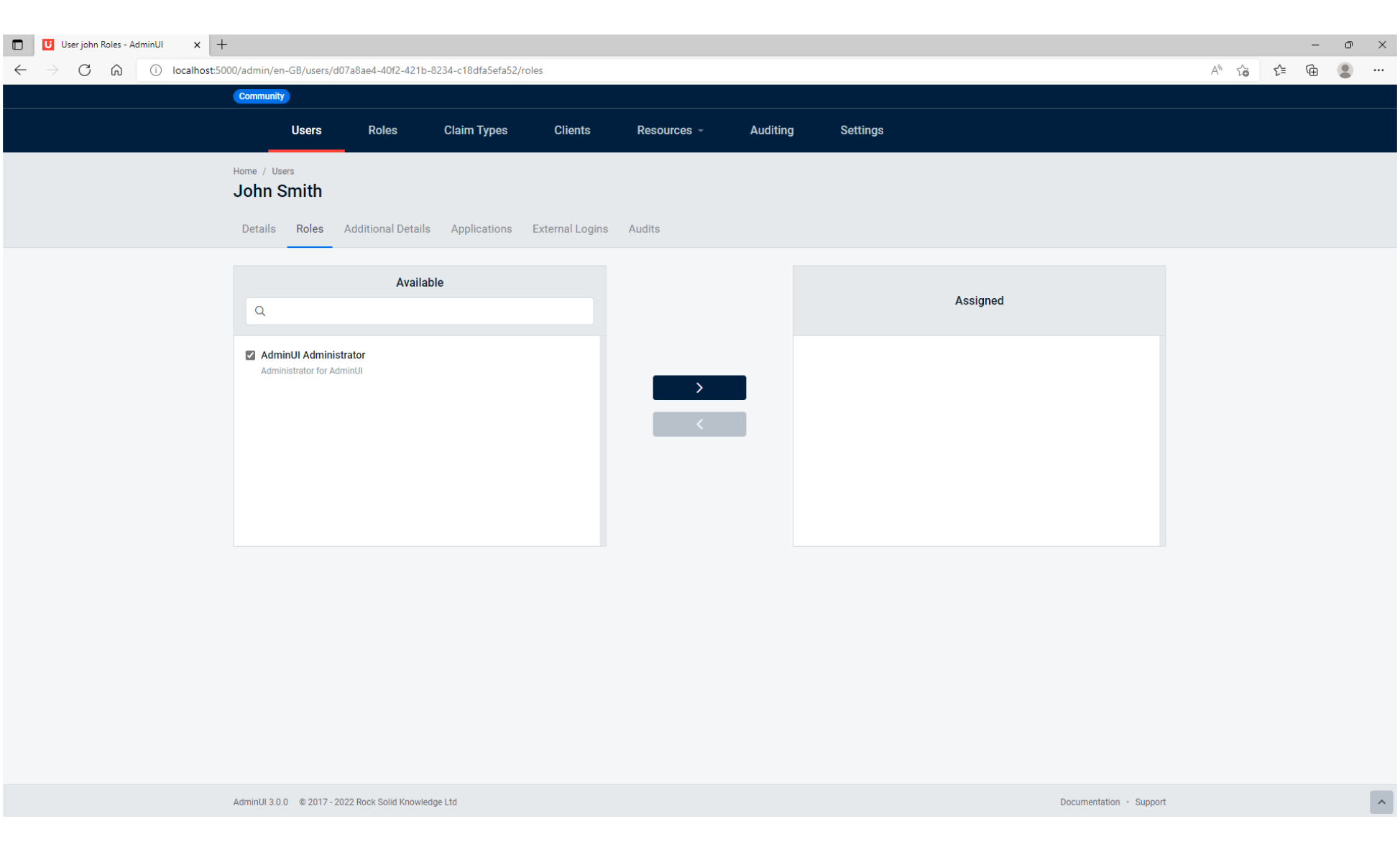Open the Documentation footer link

(x=1090, y=802)
